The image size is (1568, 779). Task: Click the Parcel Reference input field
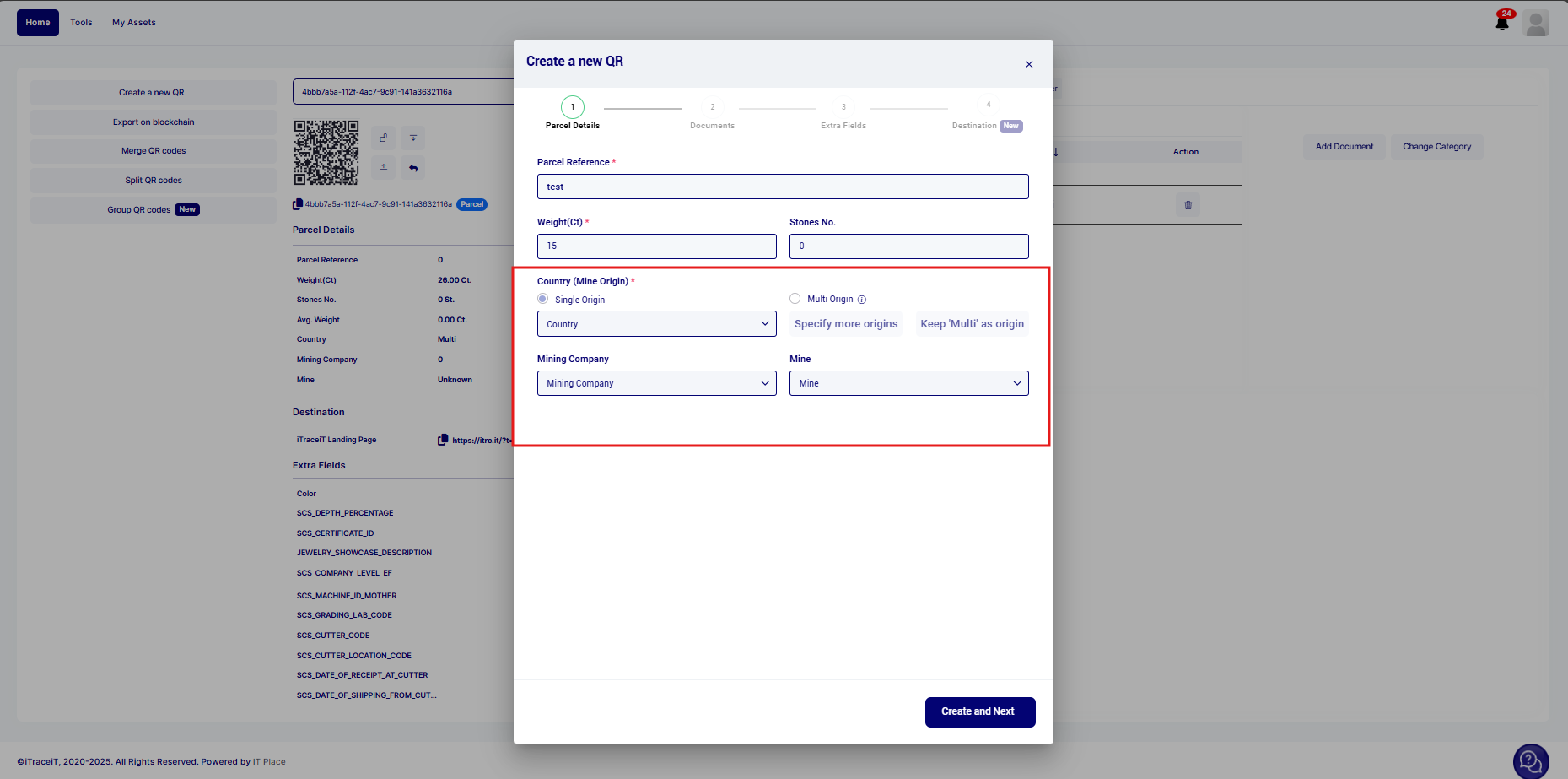[x=782, y=187]
